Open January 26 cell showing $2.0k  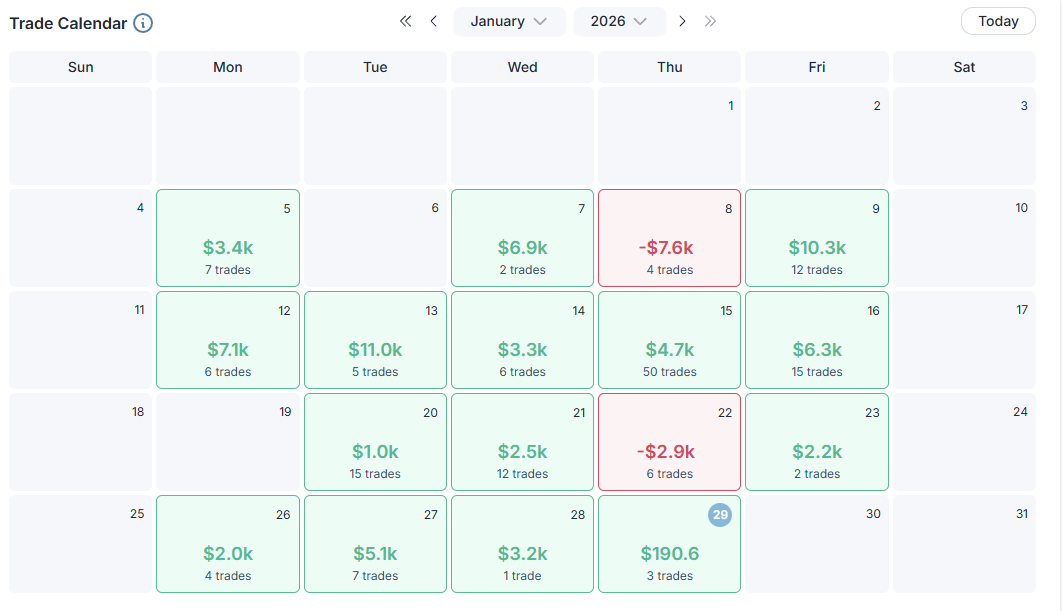[228, 544]
